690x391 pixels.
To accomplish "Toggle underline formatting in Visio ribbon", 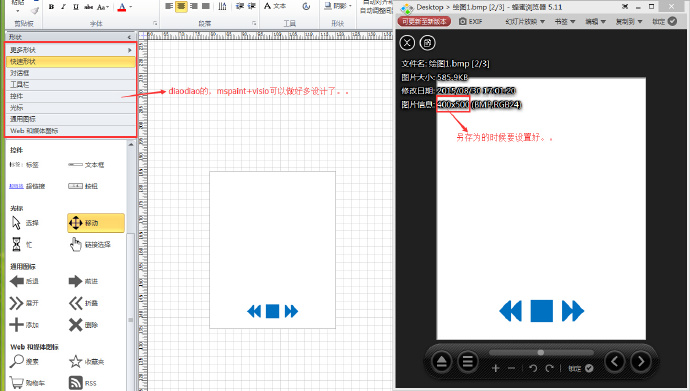I will pyautogui.click(x=76, y=7).
